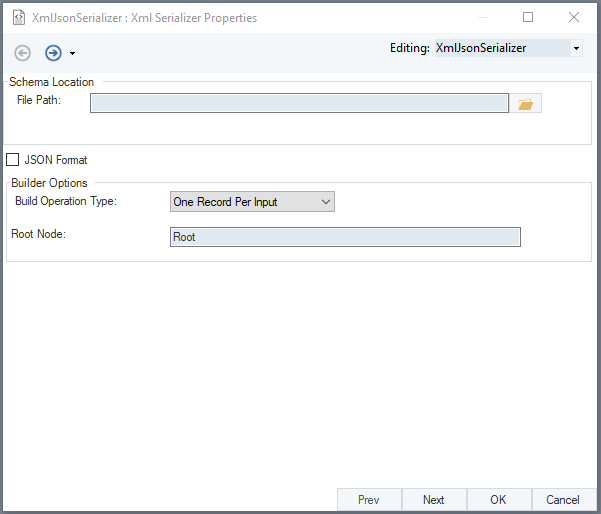Focus the File Path text field

pos(299,103)
